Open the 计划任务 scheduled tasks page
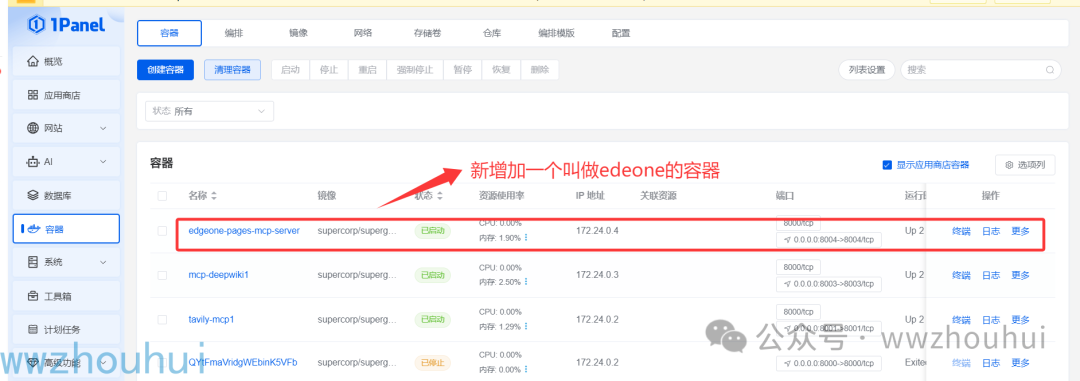 [66, 329]
